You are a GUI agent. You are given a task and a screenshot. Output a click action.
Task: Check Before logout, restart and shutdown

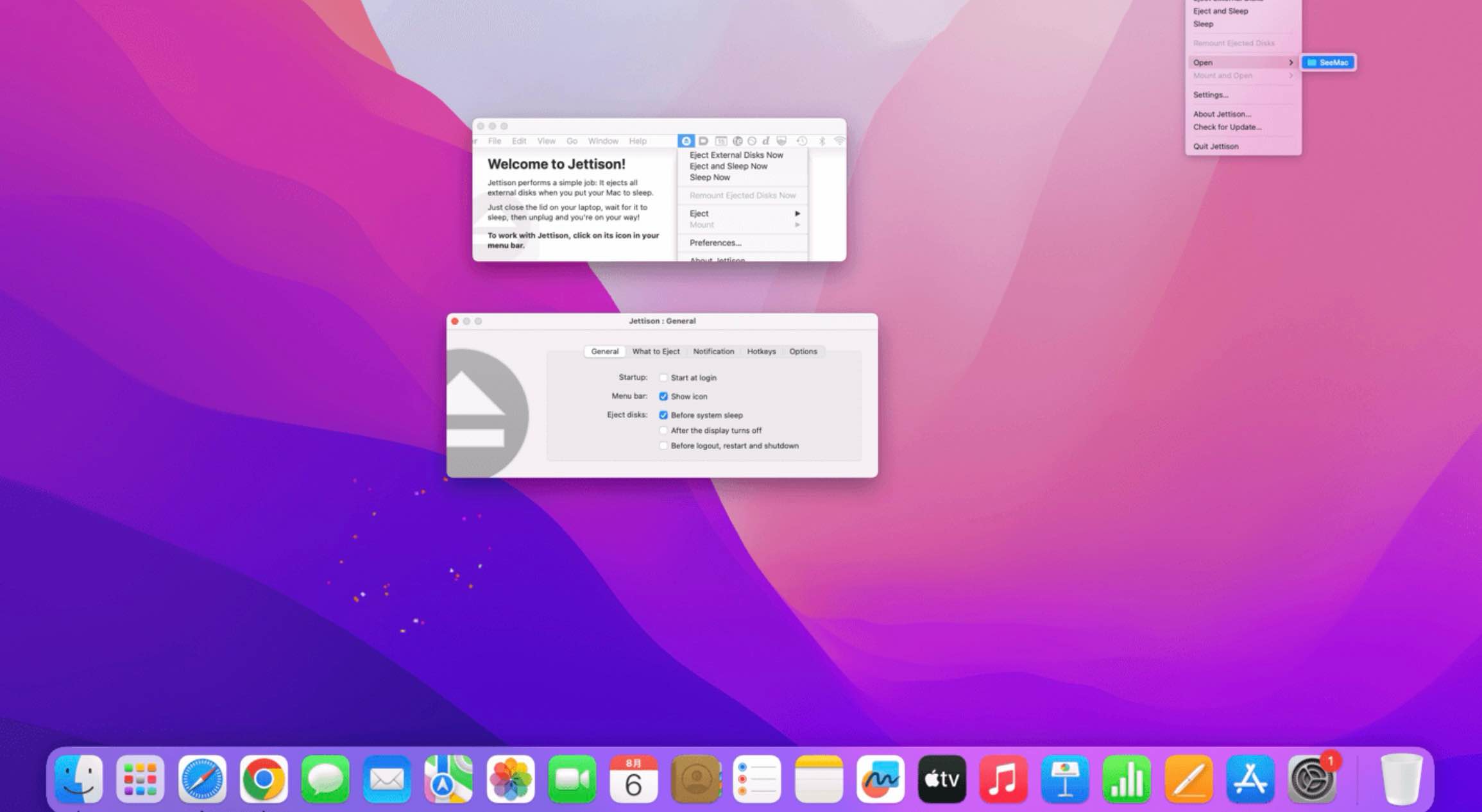(663, 446)
